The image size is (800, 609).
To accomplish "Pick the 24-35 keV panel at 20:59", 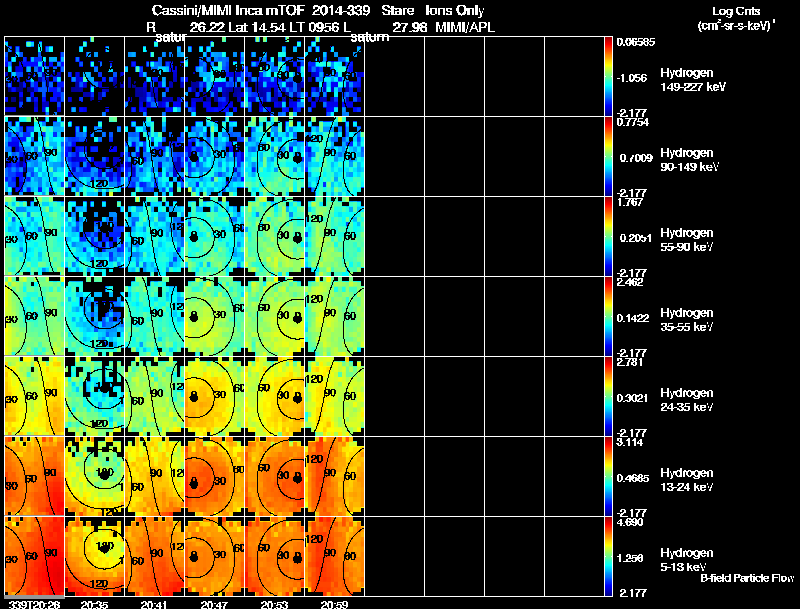I will click(x=335, y=397).
